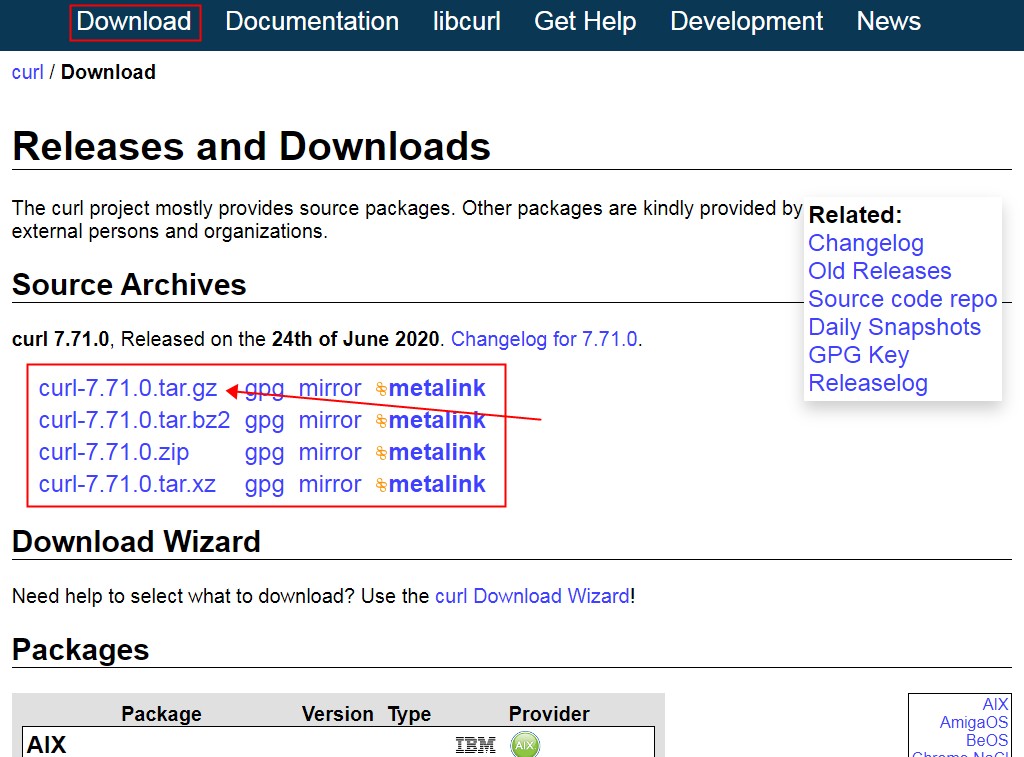View Daily Snapshots from the Related panel
Viewport: 1024px width, 757px height.
pos(894,327)
